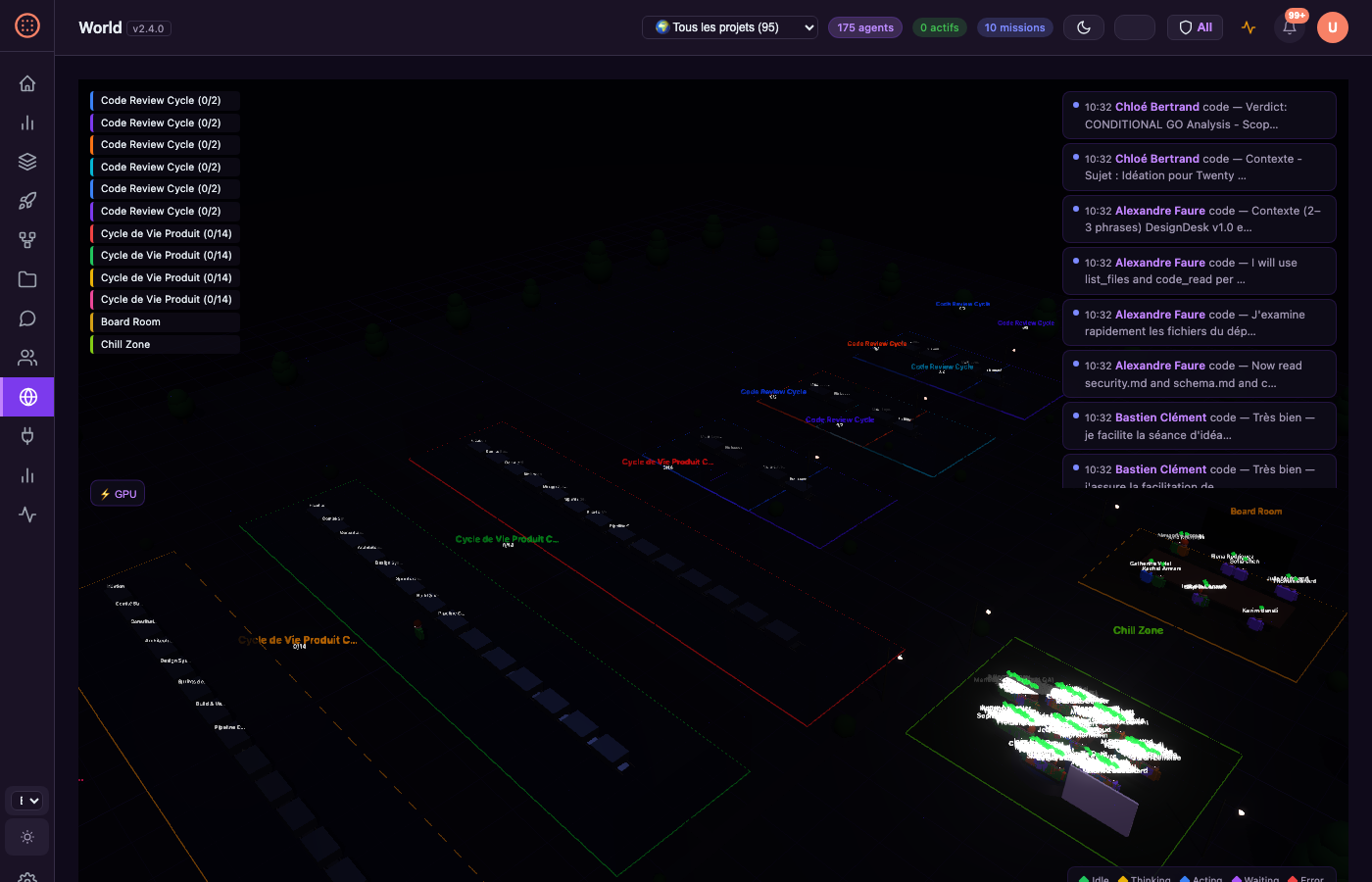
Task: Open first Chloé Bertrand 'Verdict' activity entry
Action: click(x=1199, y=116)
